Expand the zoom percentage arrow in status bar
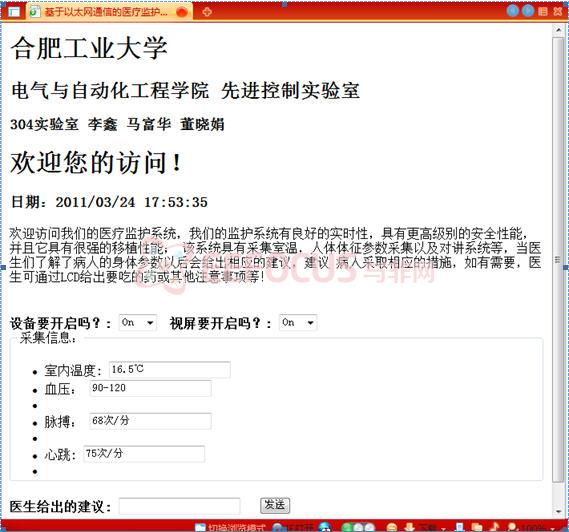The width and height of the screenshot is (569, 532). [553, 529]
